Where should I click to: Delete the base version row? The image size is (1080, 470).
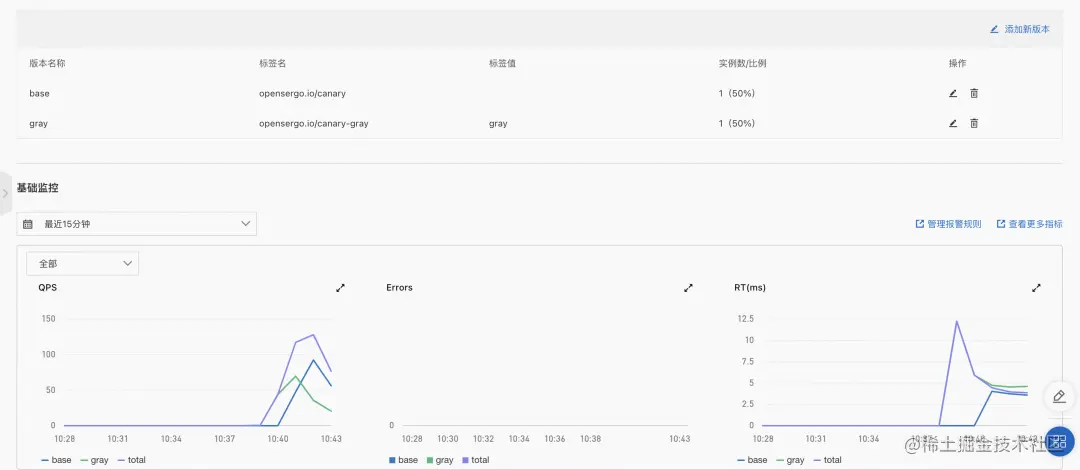974,93
